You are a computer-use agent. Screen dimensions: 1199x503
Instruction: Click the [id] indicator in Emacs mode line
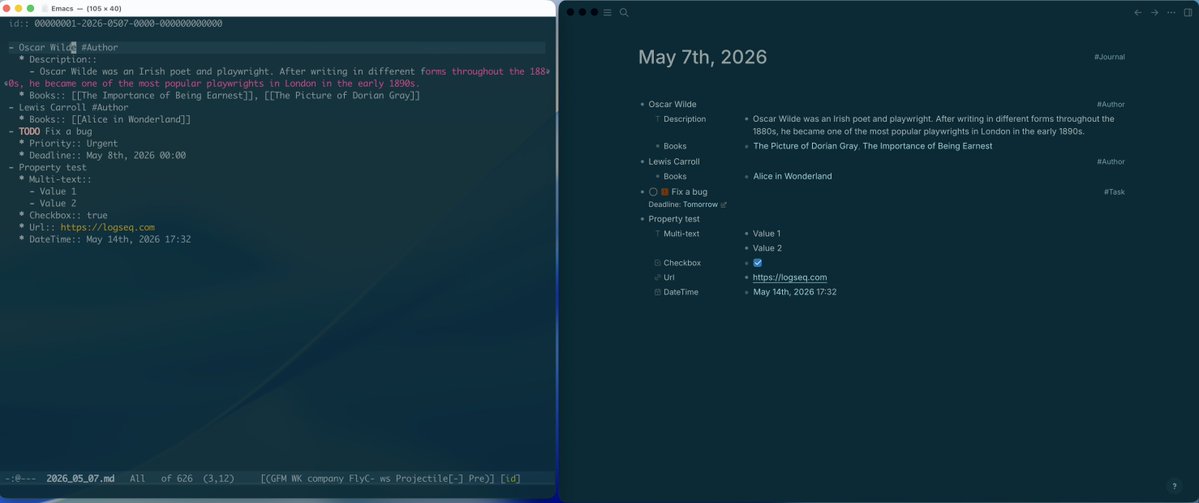pos(511,479)
